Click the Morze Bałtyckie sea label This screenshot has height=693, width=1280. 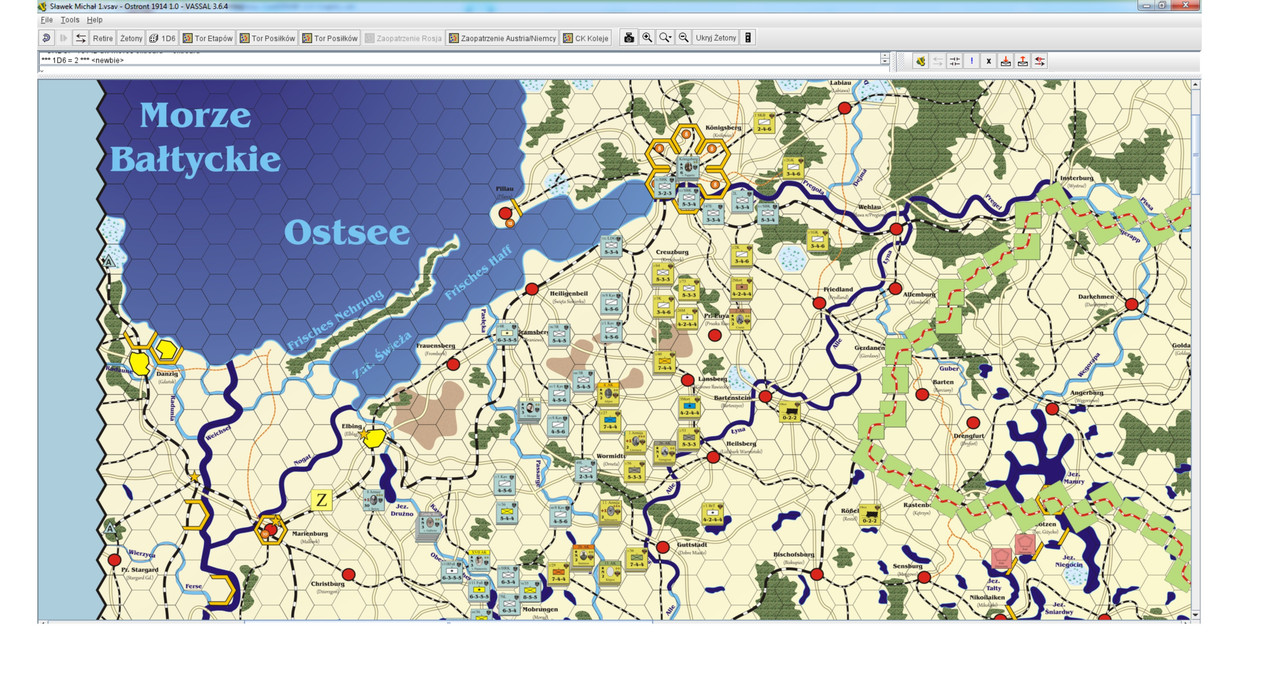(195, 137)
